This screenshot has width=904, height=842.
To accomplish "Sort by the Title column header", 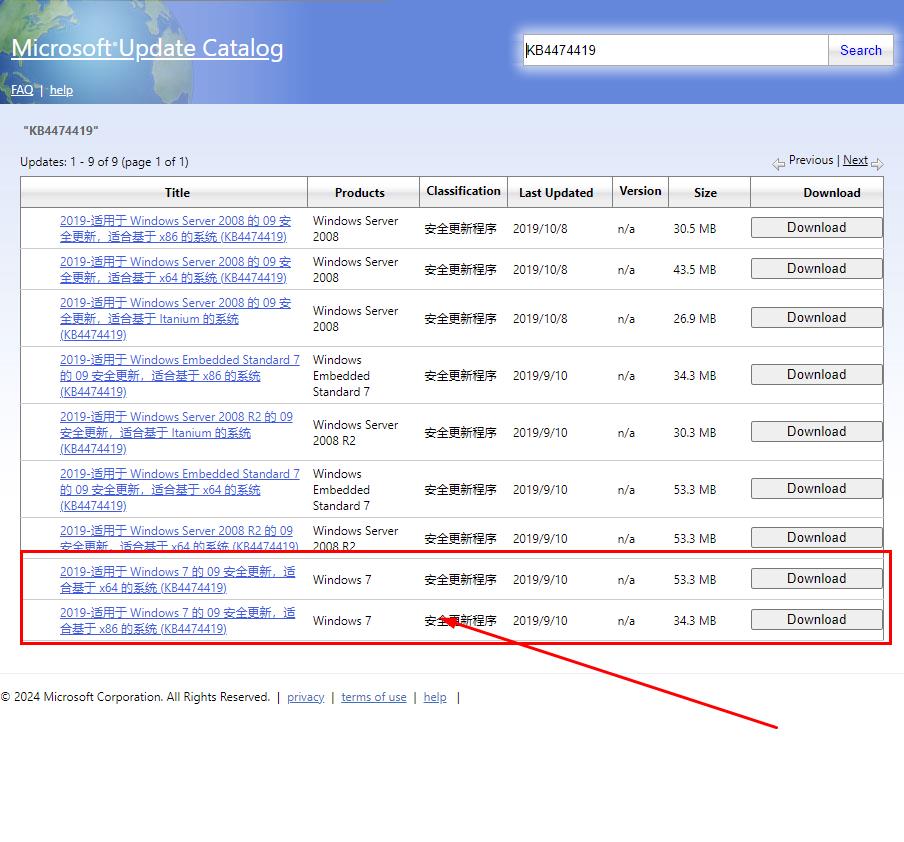I will [177, 193].
